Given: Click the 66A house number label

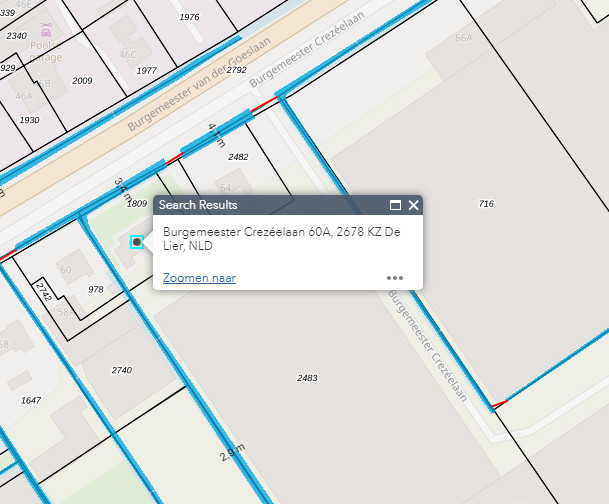Looking at the screenshot, I should tap(462, 37).
